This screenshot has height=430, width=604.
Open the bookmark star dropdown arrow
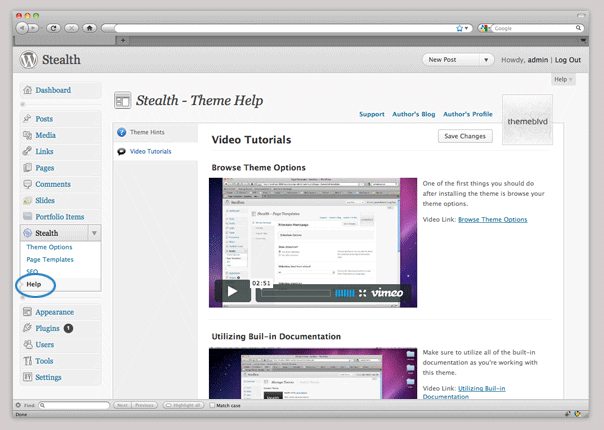(x=466, y=28)
